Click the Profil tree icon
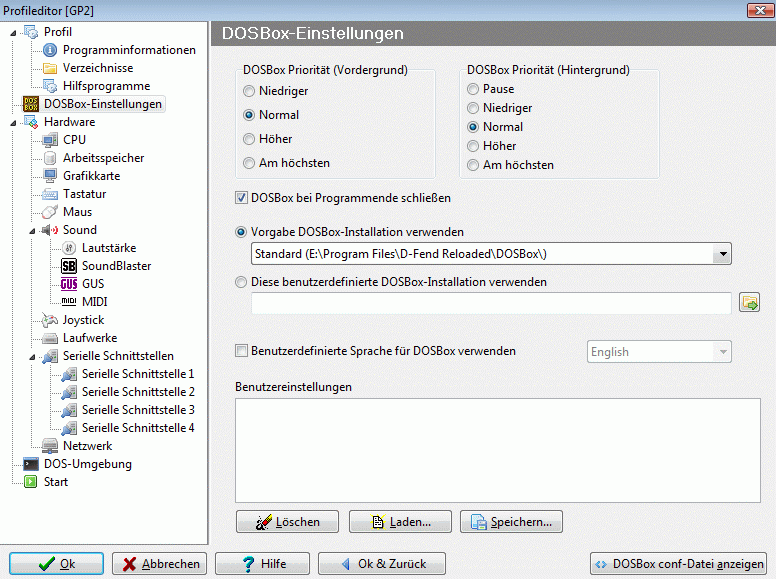 click(31, 32)
